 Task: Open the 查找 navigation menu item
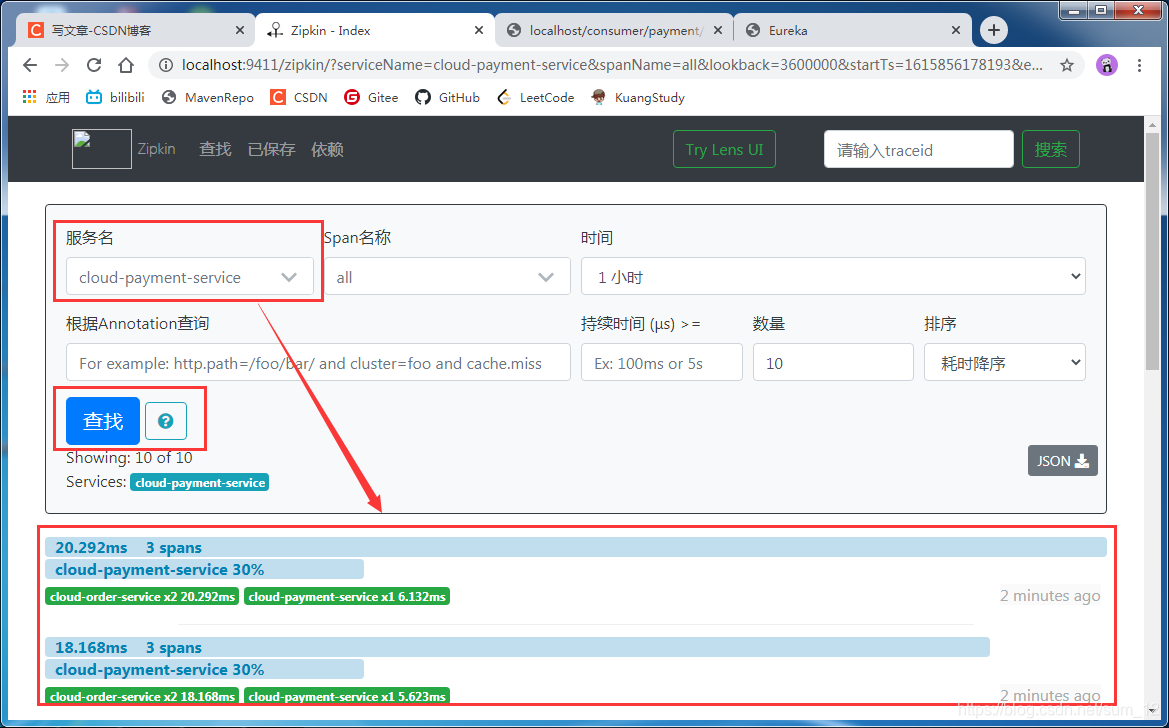pos(215,149)
